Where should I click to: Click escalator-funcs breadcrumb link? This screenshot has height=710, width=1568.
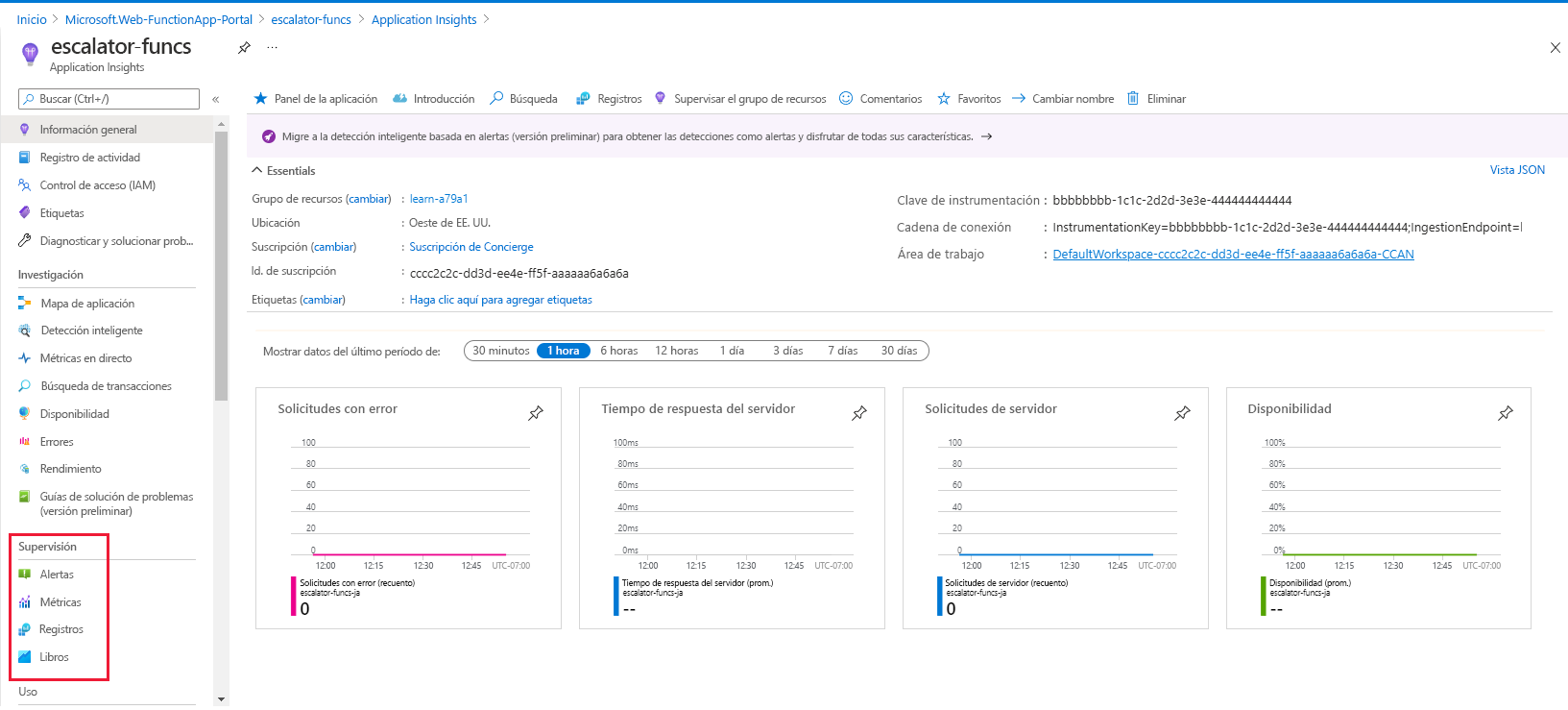point(311,19)
